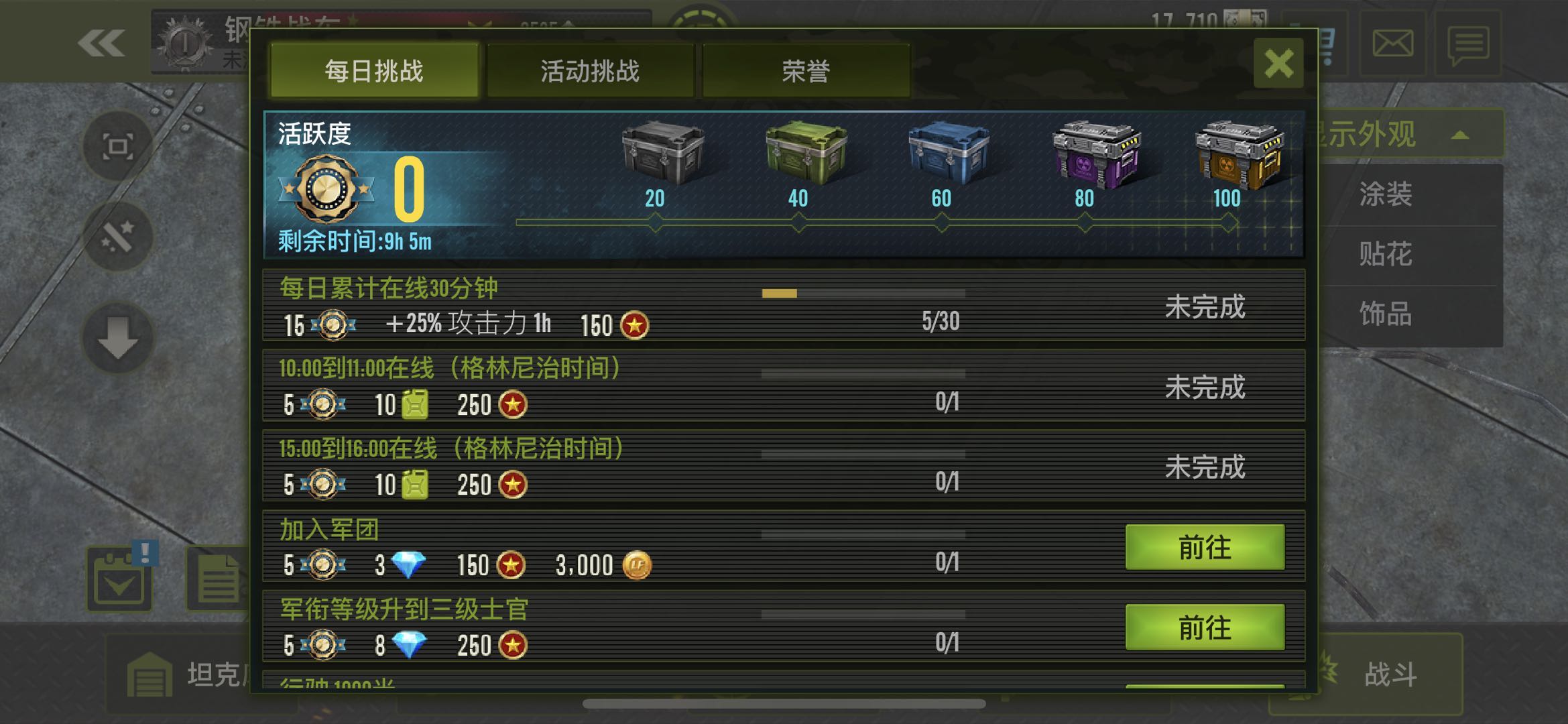Open the green 40-point reward crate
Viewport: 1568px width, 724px height.
point(806,152)
